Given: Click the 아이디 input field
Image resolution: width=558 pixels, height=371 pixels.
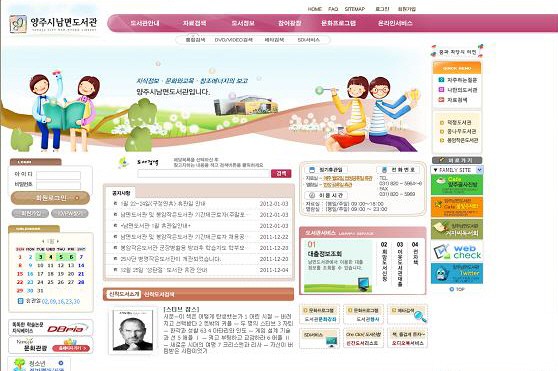Looking at the screenshot, I should pyautogui.click(x=58, y=175).
